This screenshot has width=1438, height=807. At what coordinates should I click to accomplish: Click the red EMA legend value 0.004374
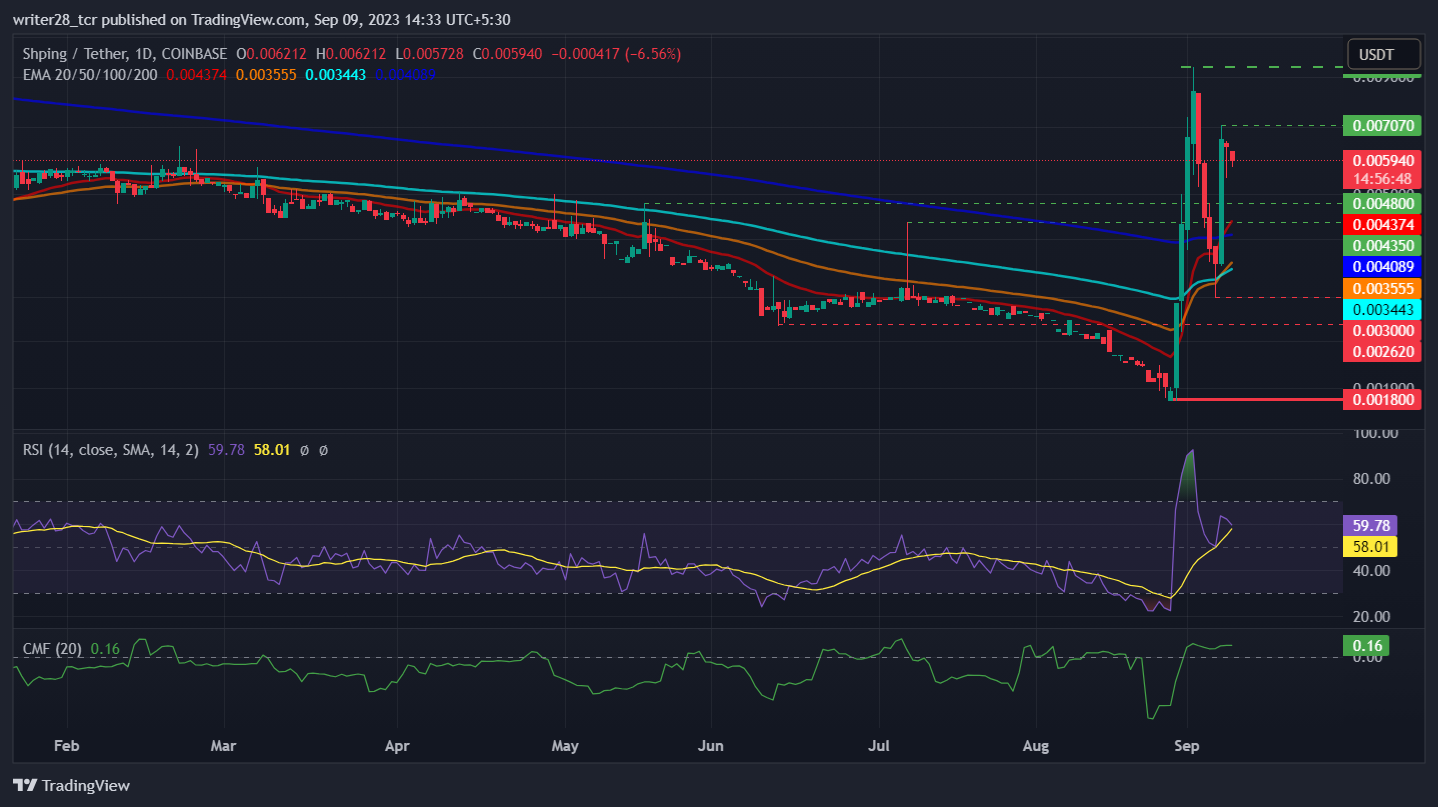click(196, 74)
